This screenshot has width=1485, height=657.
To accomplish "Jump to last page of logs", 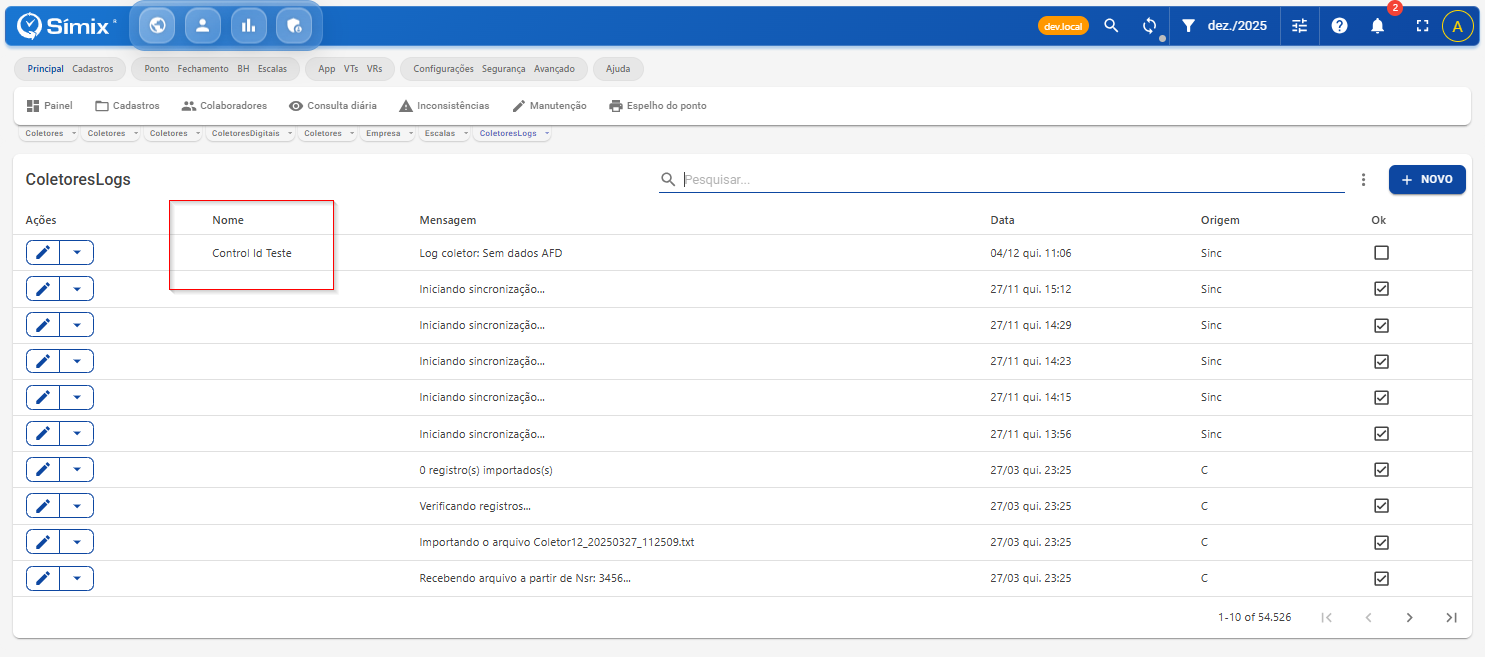I will (1451, 617).
